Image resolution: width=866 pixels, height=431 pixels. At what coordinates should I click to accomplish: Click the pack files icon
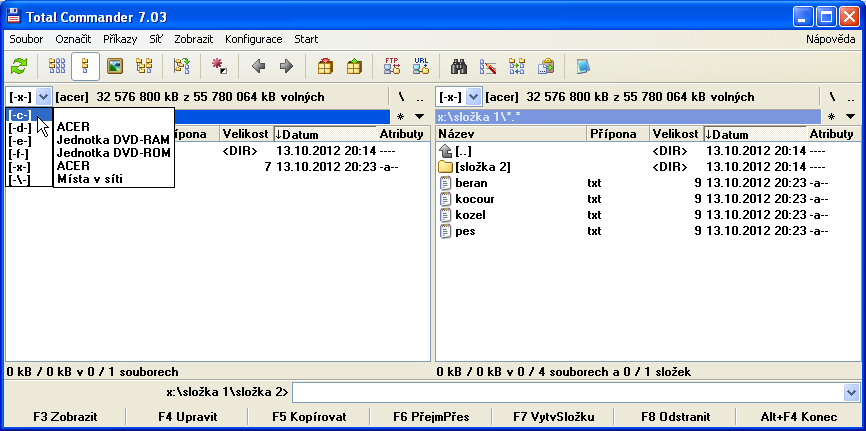[x=325, y=67]
